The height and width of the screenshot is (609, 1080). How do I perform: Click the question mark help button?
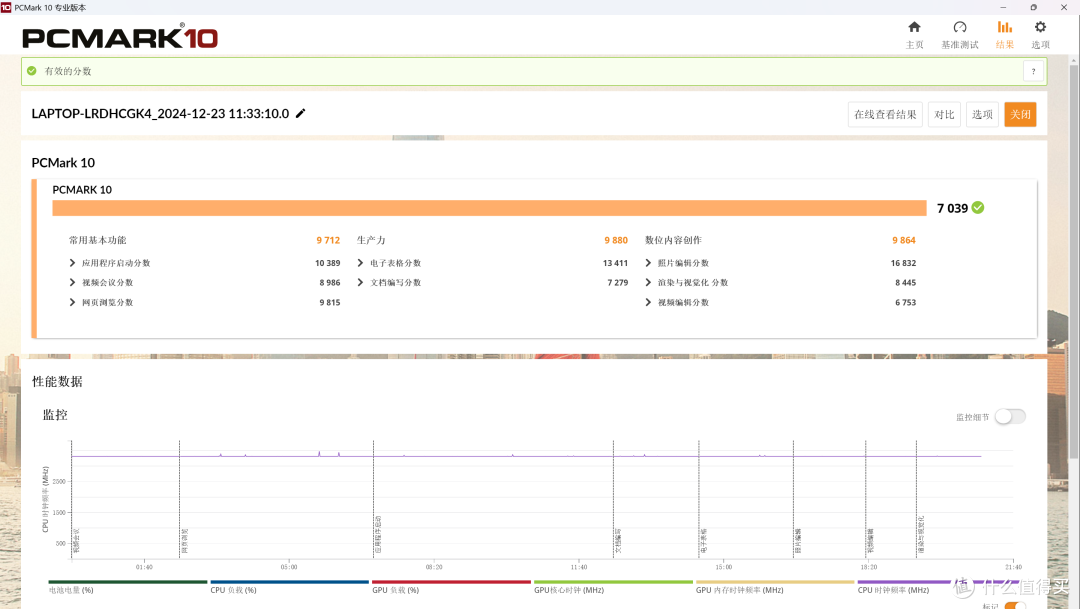1033,71
